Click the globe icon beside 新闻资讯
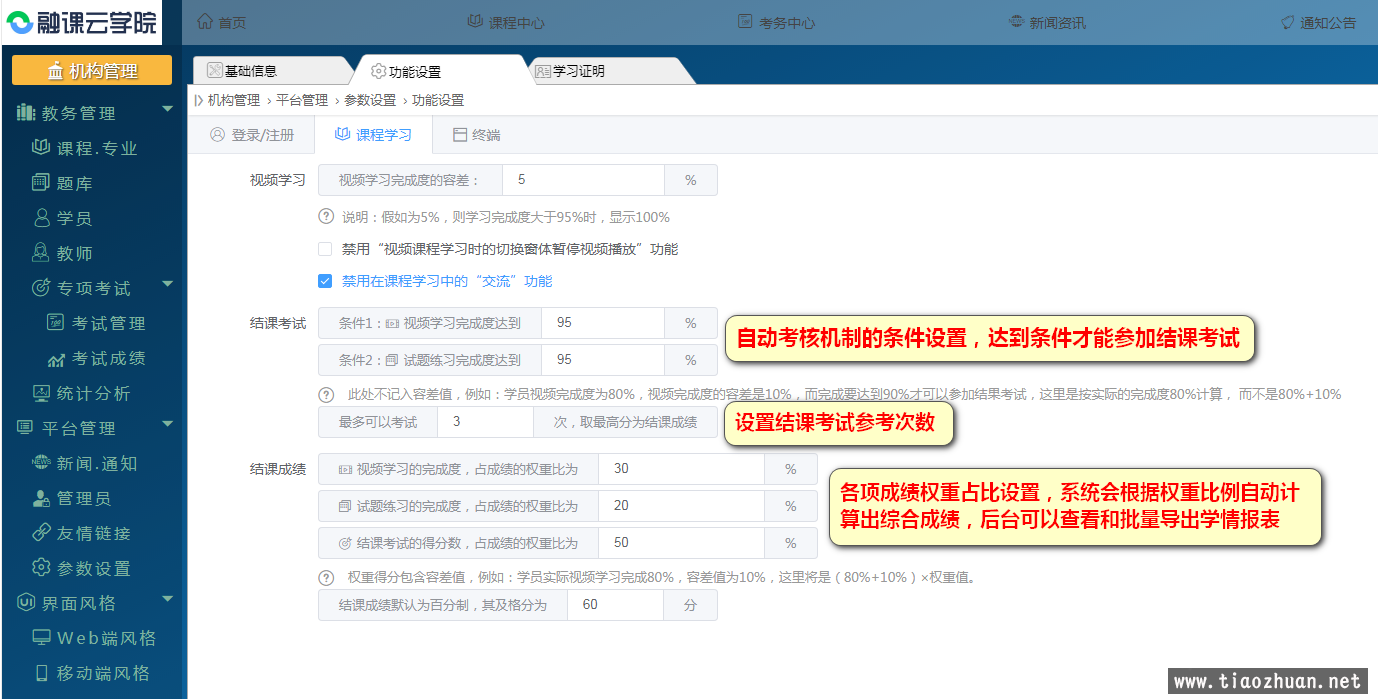The image size is (1378, 699). (x=1016, y=22)
